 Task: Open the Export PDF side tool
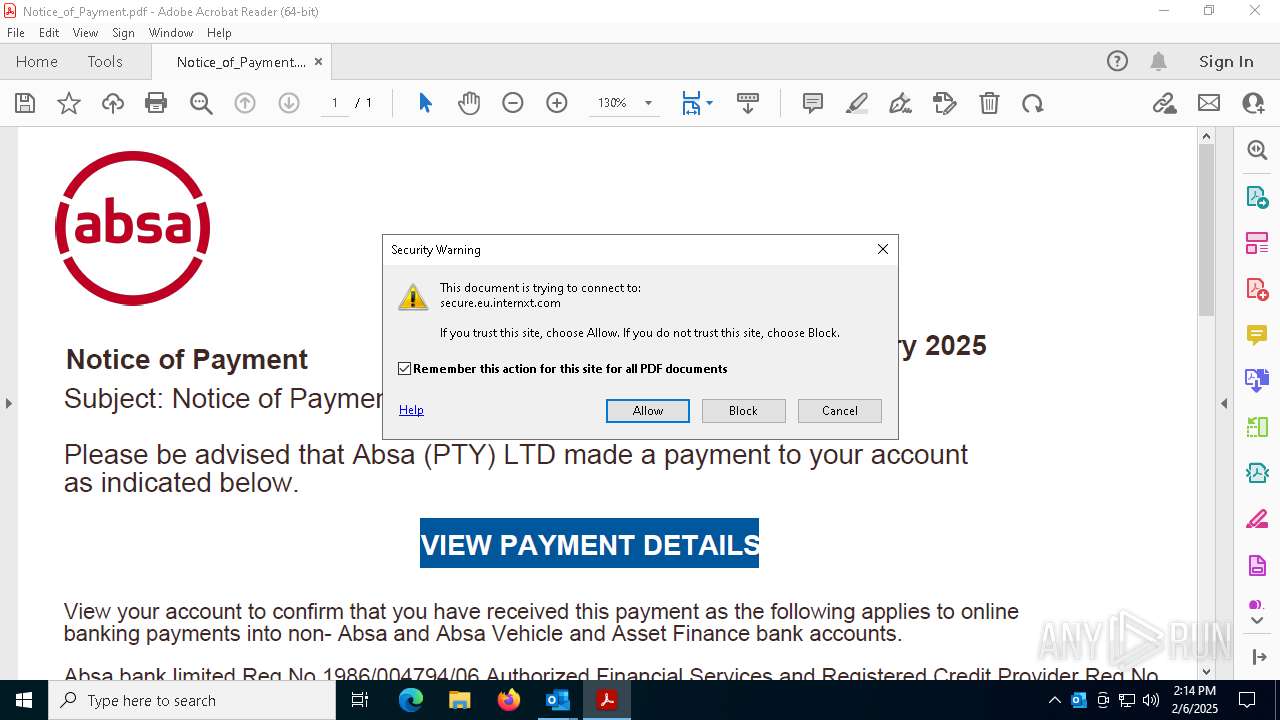1257,197
